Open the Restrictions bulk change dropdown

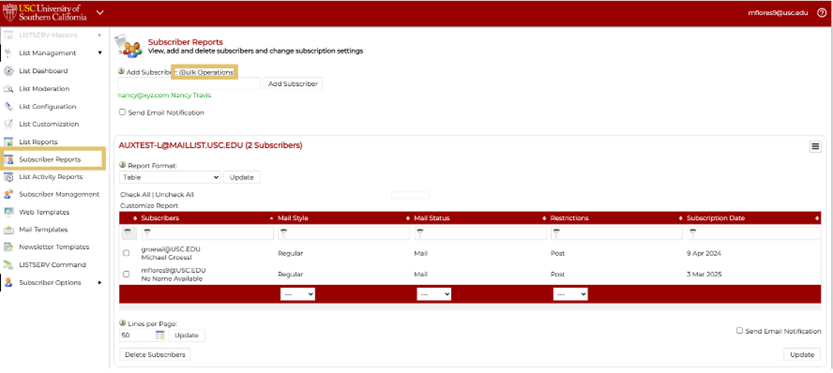[x=571, y=294]
